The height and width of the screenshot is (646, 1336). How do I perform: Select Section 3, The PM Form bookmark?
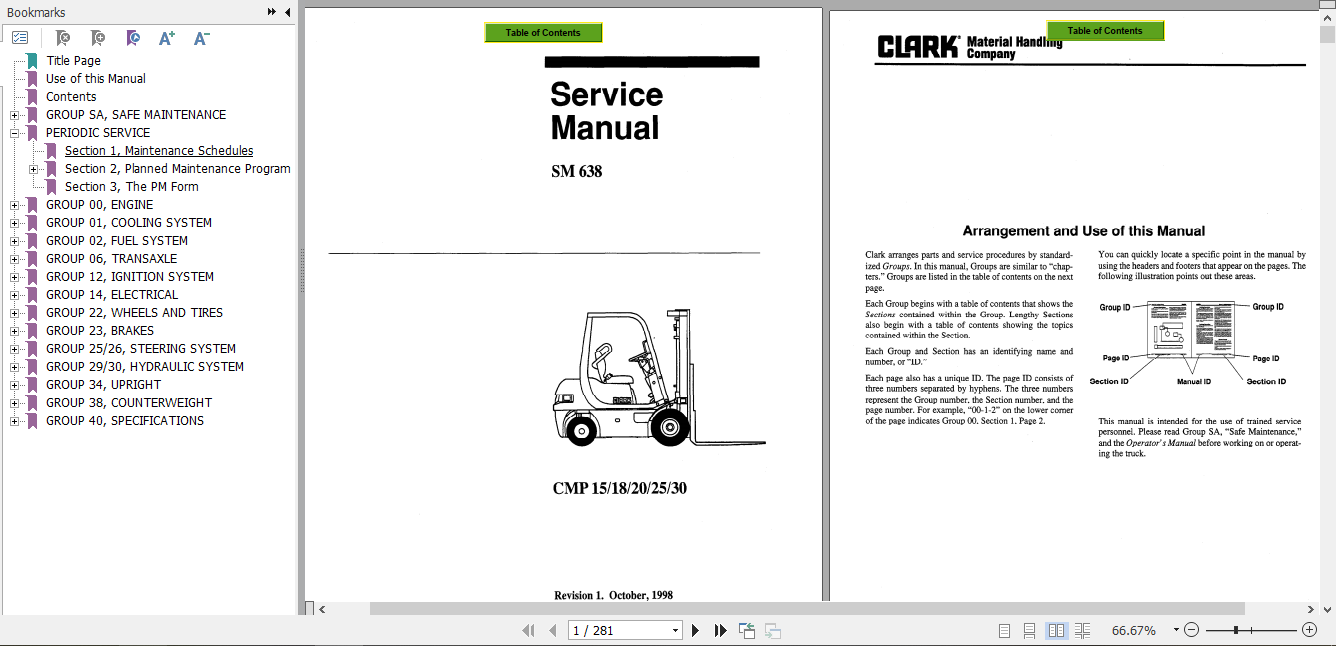tap(131, 187)
